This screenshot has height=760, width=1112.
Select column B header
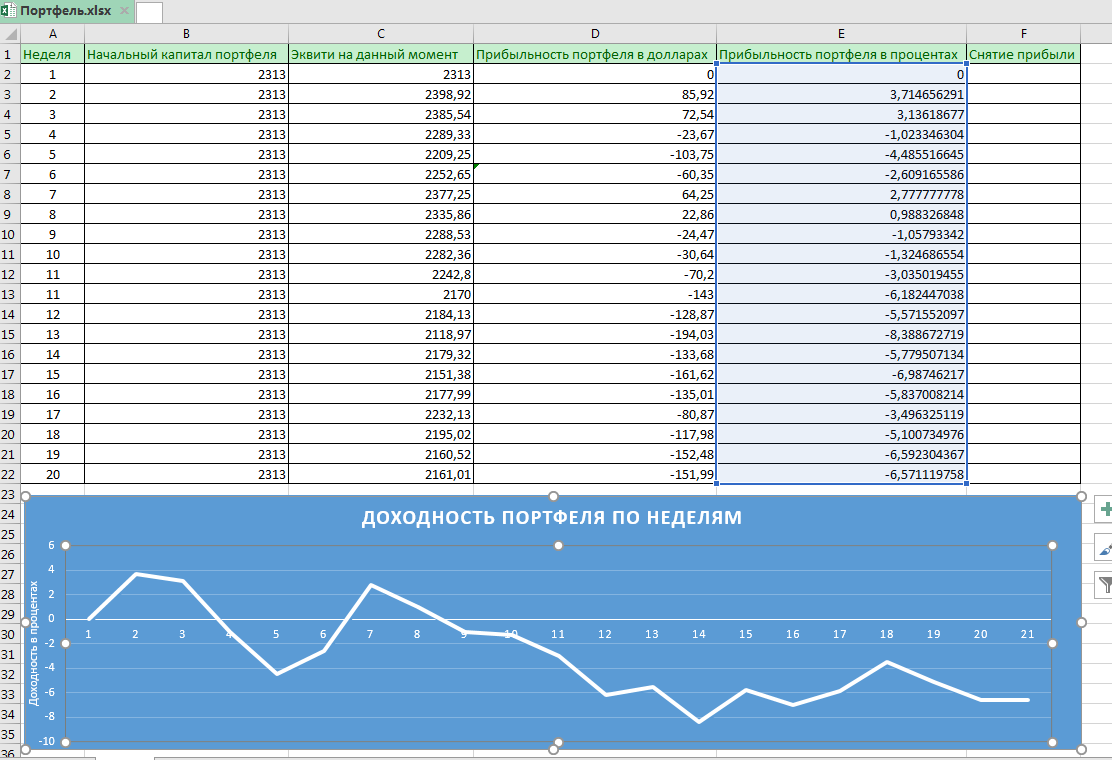pos(186,34)
